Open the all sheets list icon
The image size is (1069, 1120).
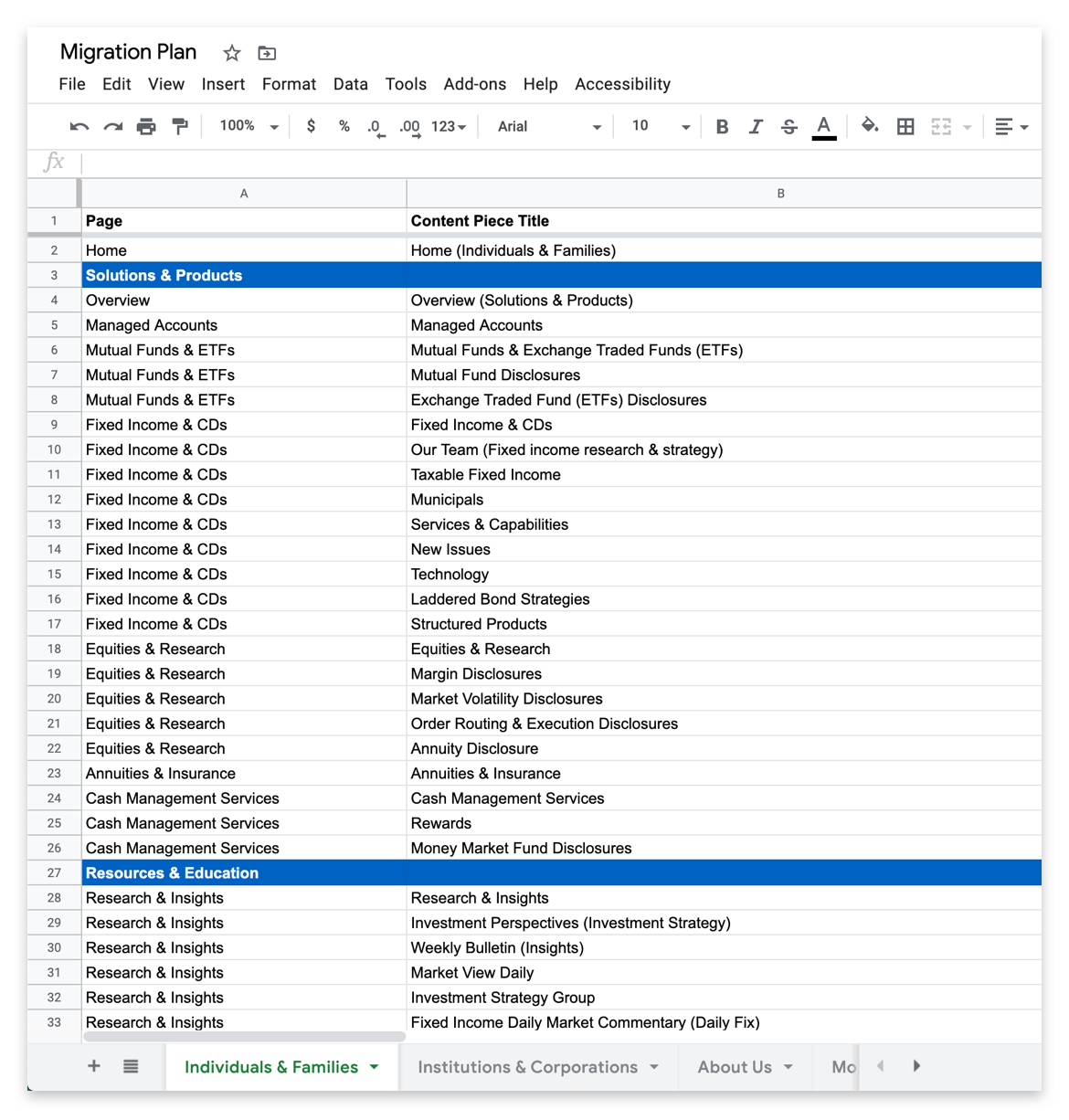[x=131, y=1066]
